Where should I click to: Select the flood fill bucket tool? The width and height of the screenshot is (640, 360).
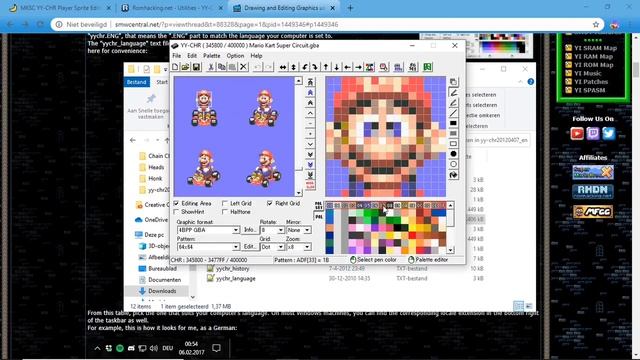(x=453, y=175)
